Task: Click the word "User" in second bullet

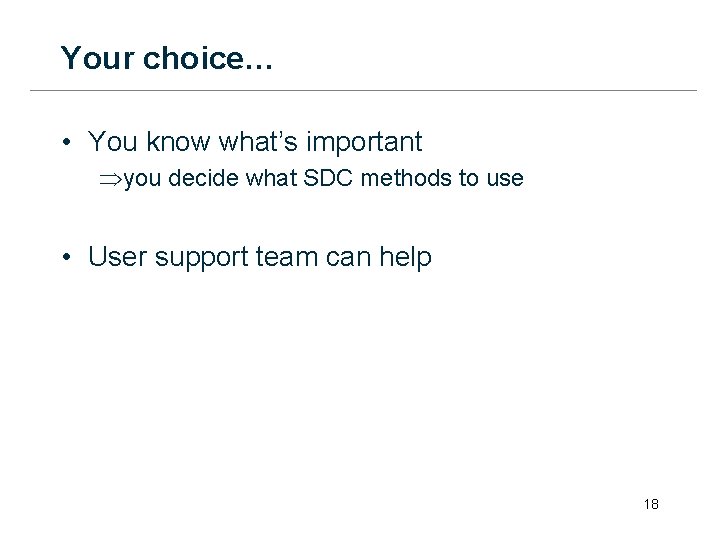Action: [x=117, y=257]
